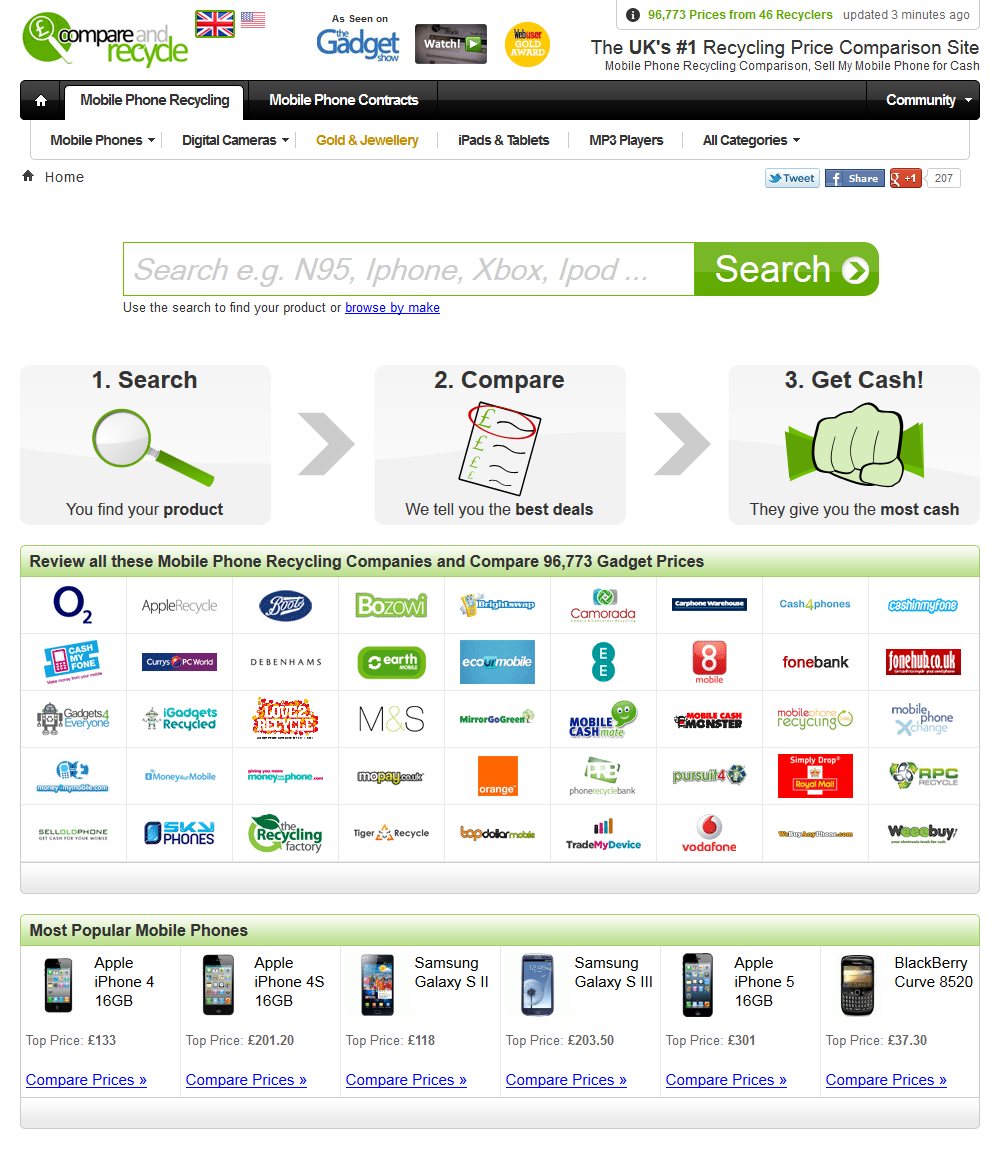Viewport: 1000px width, 1149px height.
Task: Click the Webuser Gold Award badge
Action: click(x=527, y=44)
